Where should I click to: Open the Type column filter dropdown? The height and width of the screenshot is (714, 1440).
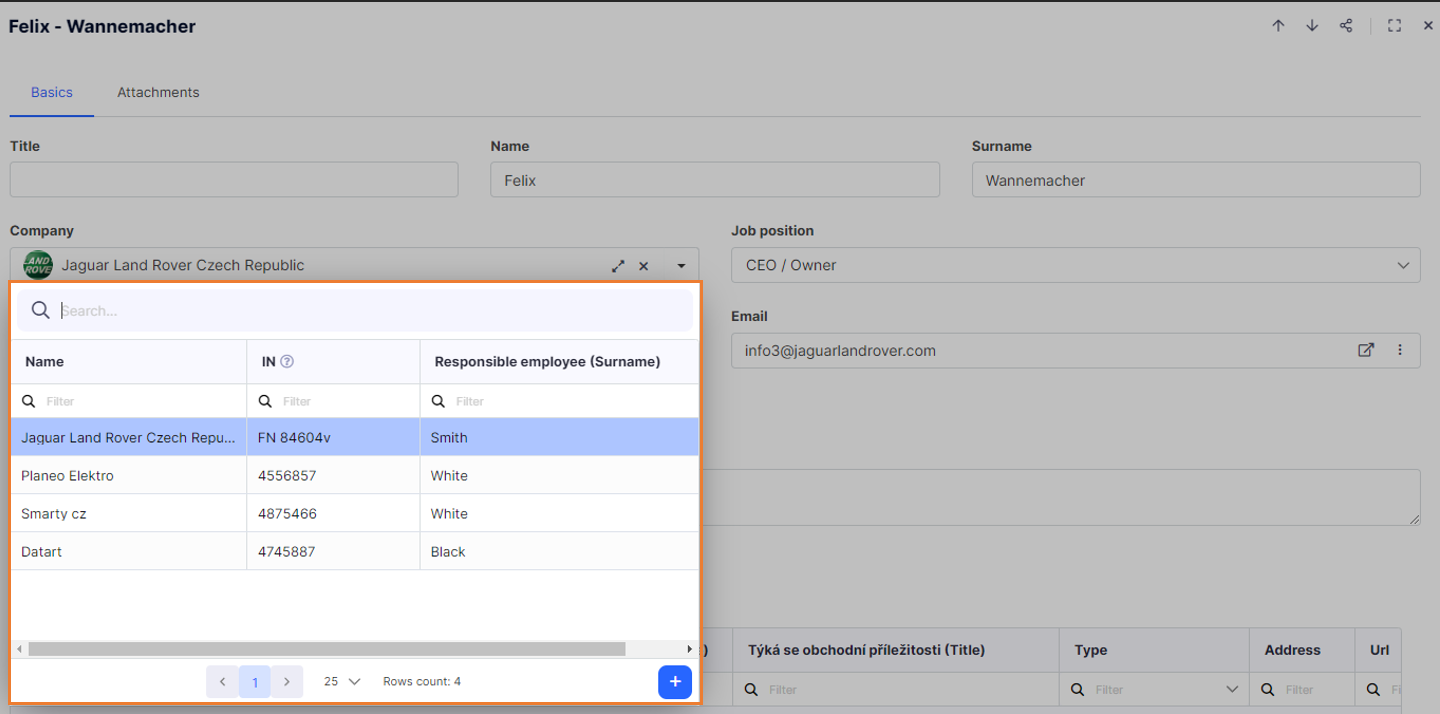(1231, 690)
